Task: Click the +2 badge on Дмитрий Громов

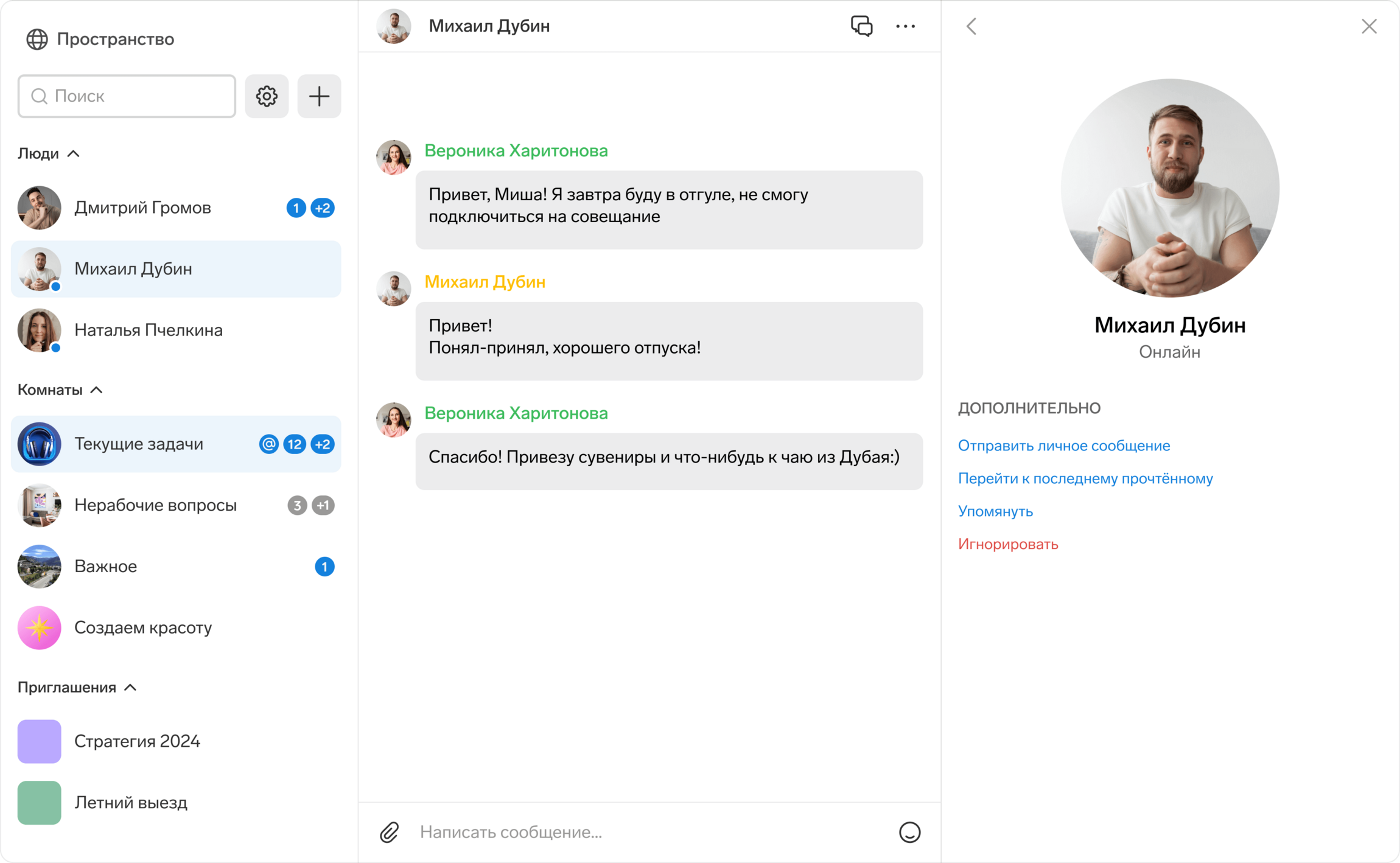Action: pyautogui.click(x=323, y=208)
